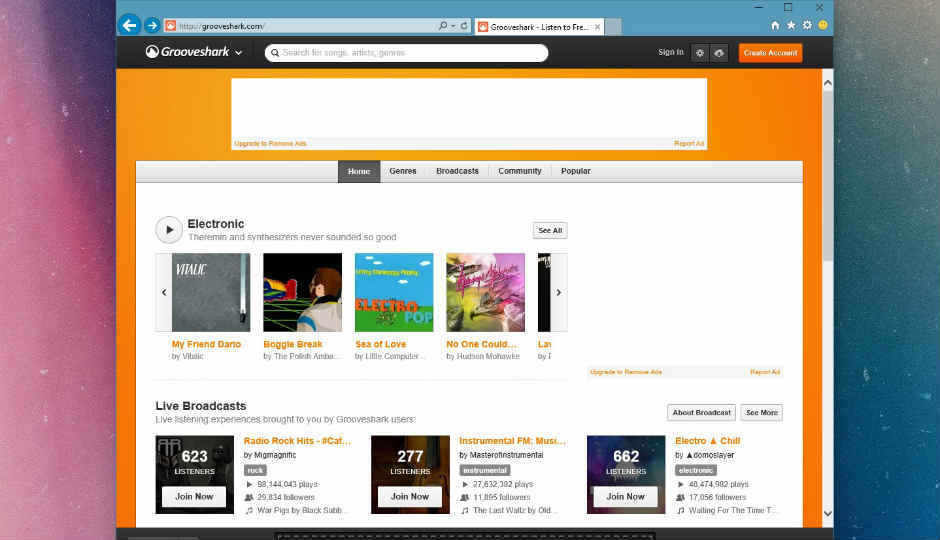Click the browser forward arrow button
This screenshot has height=540, width=940.
point(152,26)
